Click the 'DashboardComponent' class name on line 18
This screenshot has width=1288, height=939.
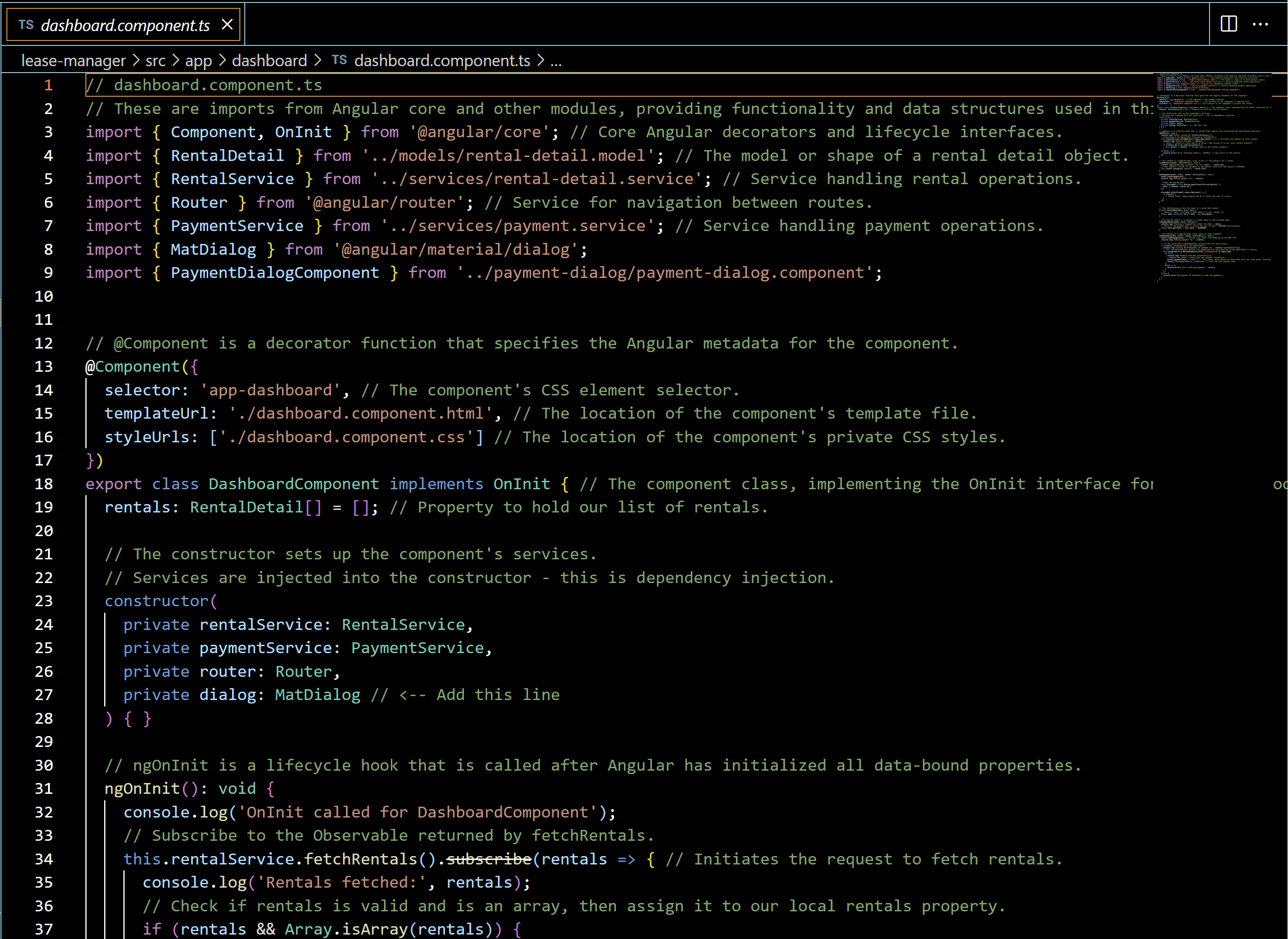294,484
